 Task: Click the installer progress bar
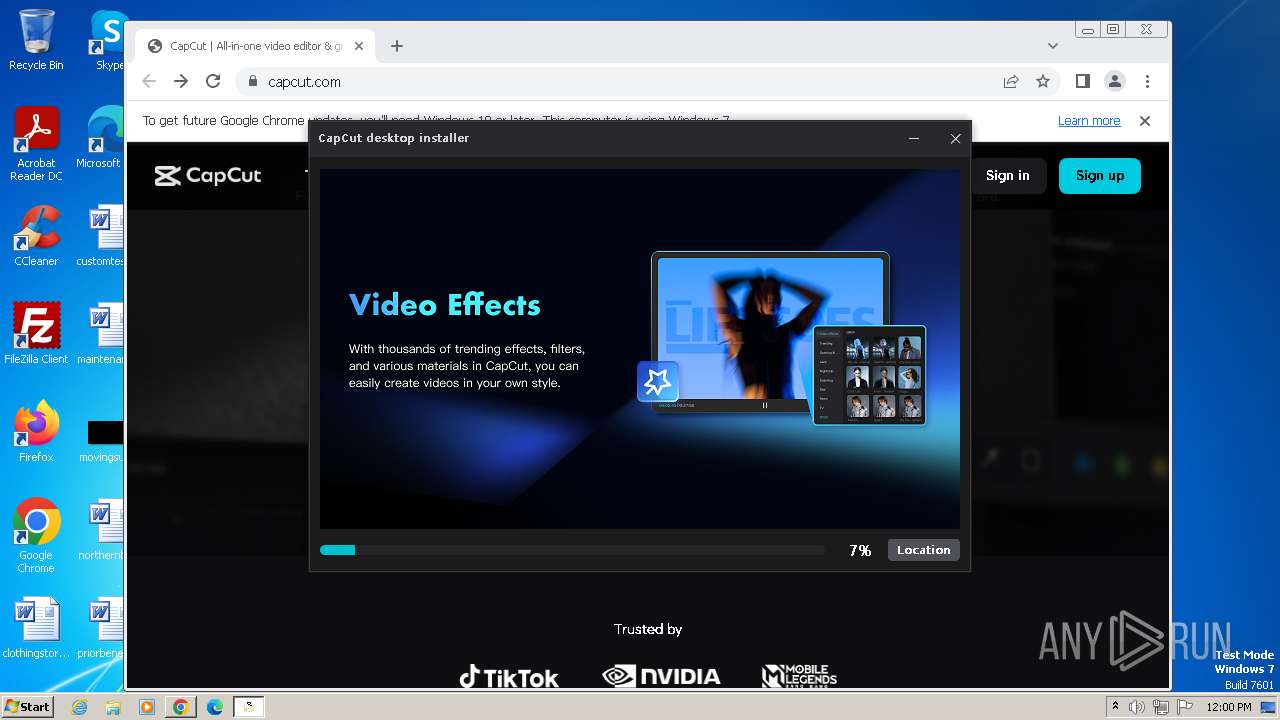click(x=572, y=550)
